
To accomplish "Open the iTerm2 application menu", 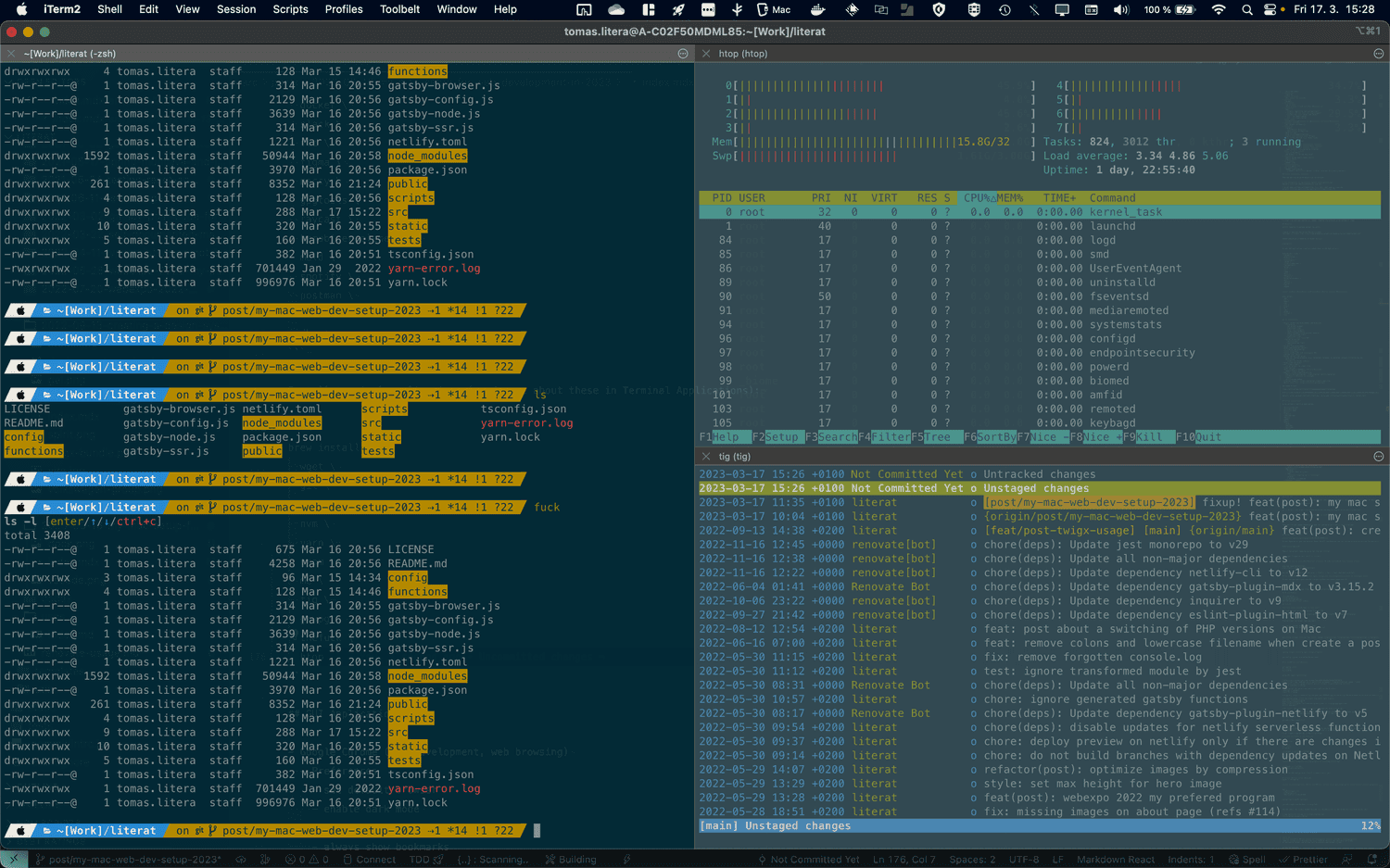I will (x=62, y=9).
